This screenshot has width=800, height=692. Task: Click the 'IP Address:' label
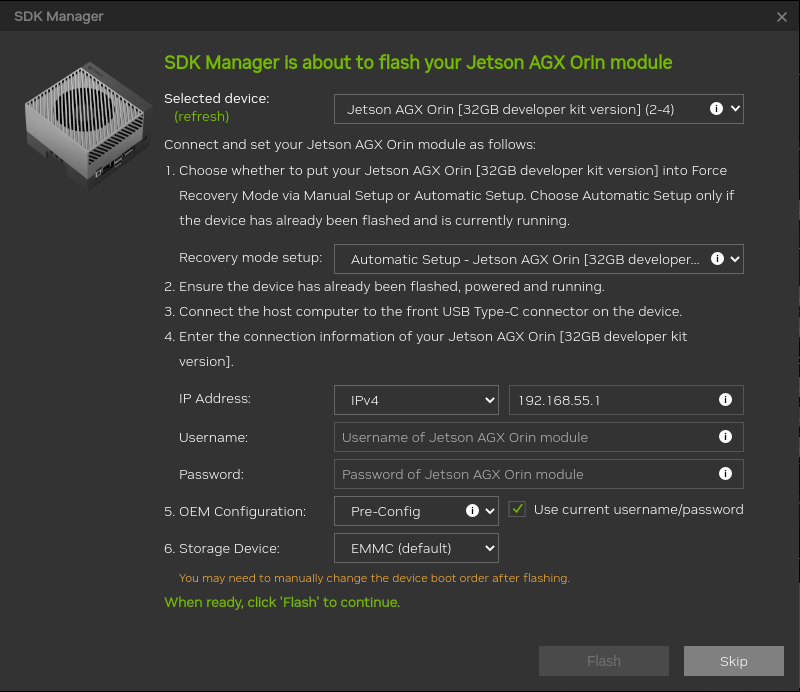pyautogui.click(x=215, y=399)
